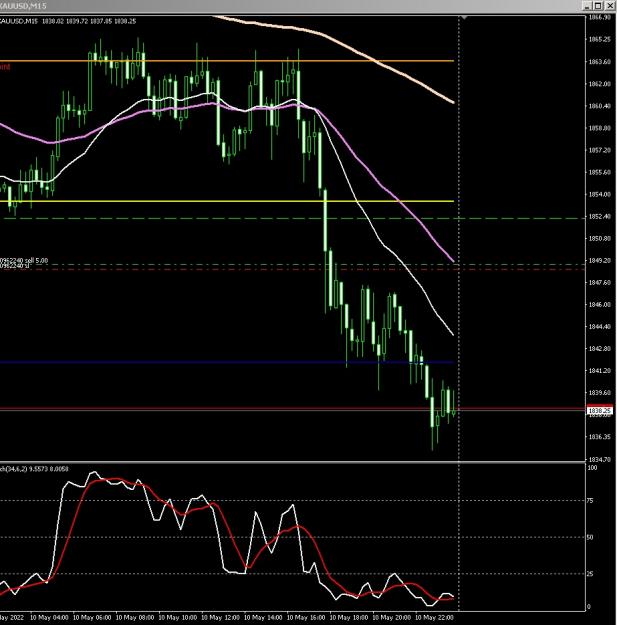Select the green dashed horizontal line at 1852.40
This screenshot has height=625, width=617.
click(293, 218)
